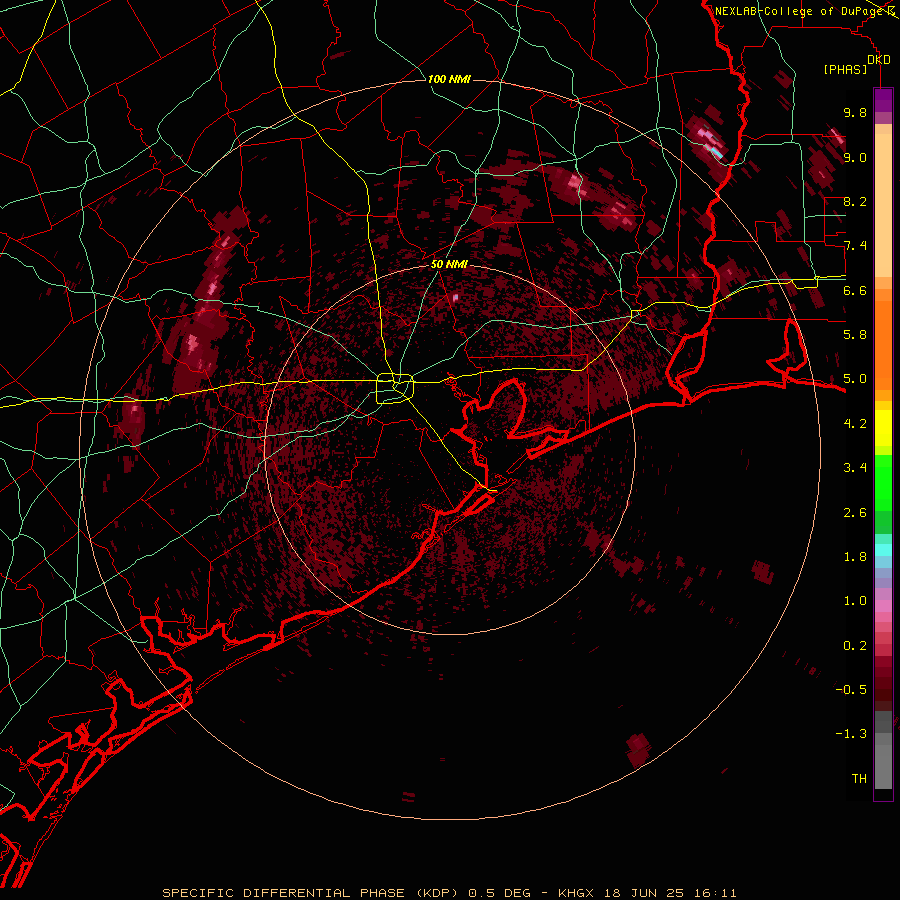Viewport: 900px width, 900px height.
Task: Click the 1.8 value on the color scale
Action: (855, 557)
